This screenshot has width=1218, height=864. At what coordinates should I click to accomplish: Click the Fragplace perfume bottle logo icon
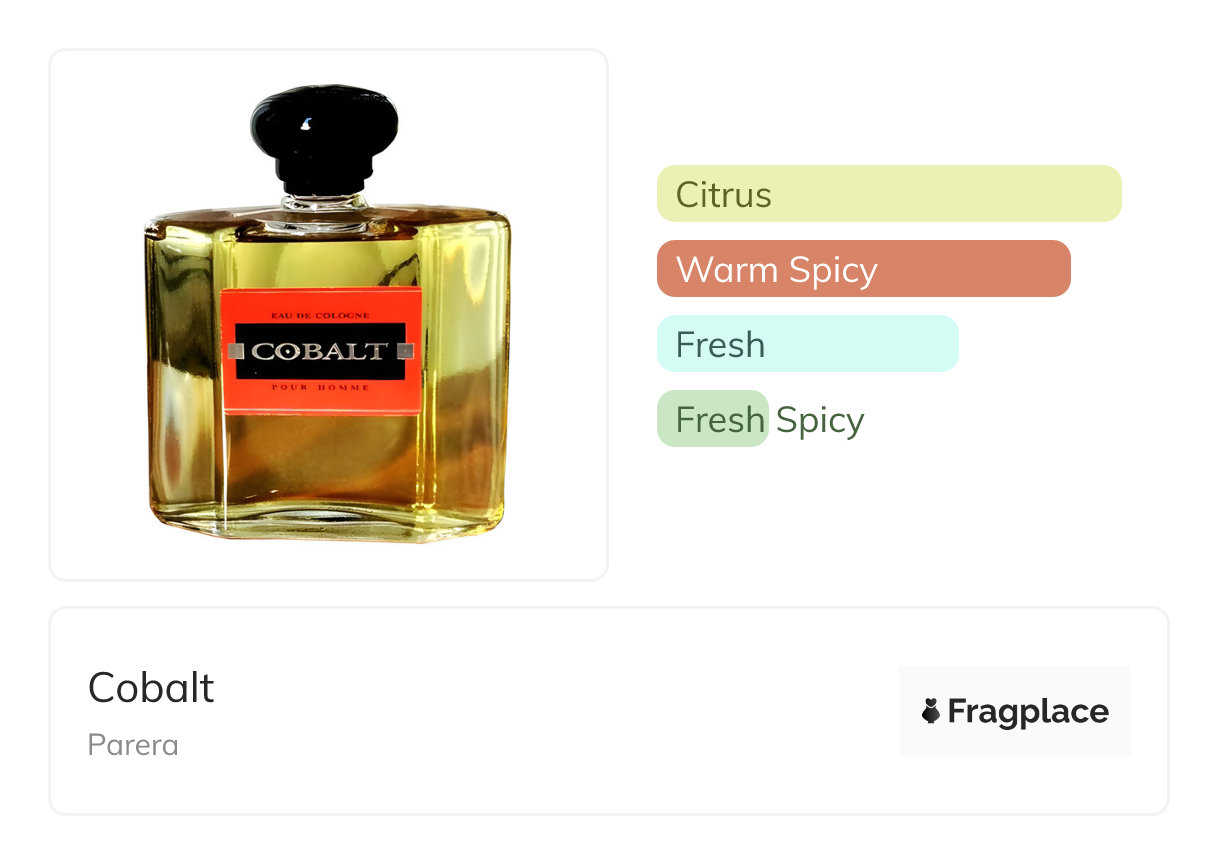click(x=931, y=711)
